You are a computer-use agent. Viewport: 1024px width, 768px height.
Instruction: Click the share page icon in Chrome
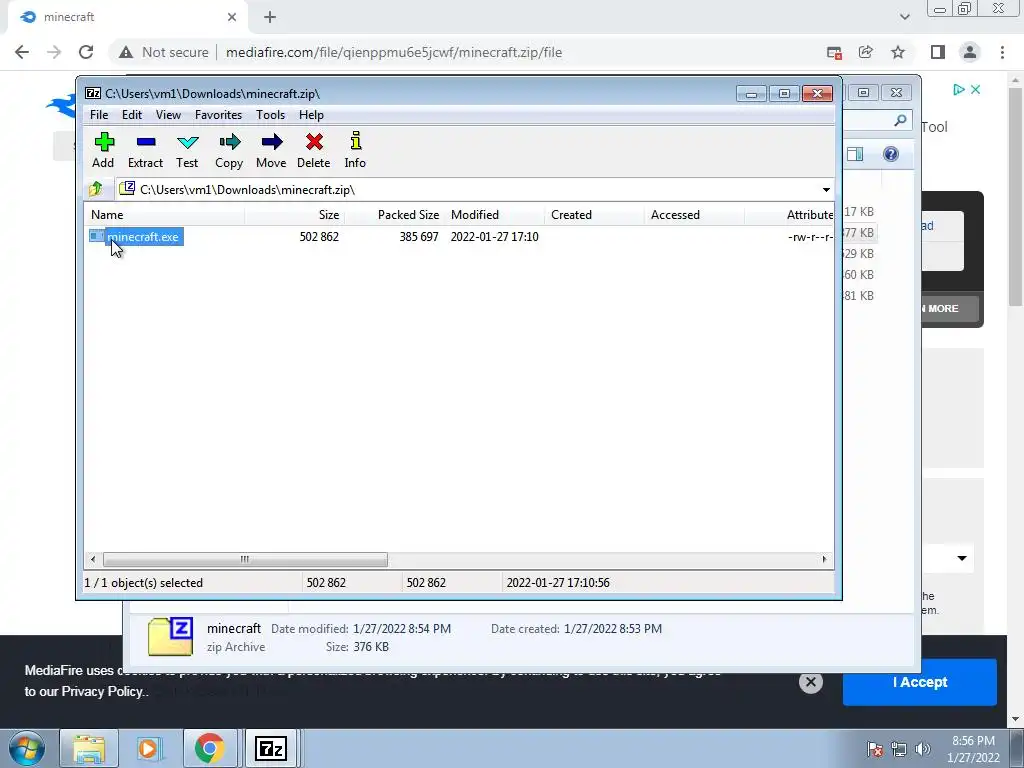tap(866, 52)
